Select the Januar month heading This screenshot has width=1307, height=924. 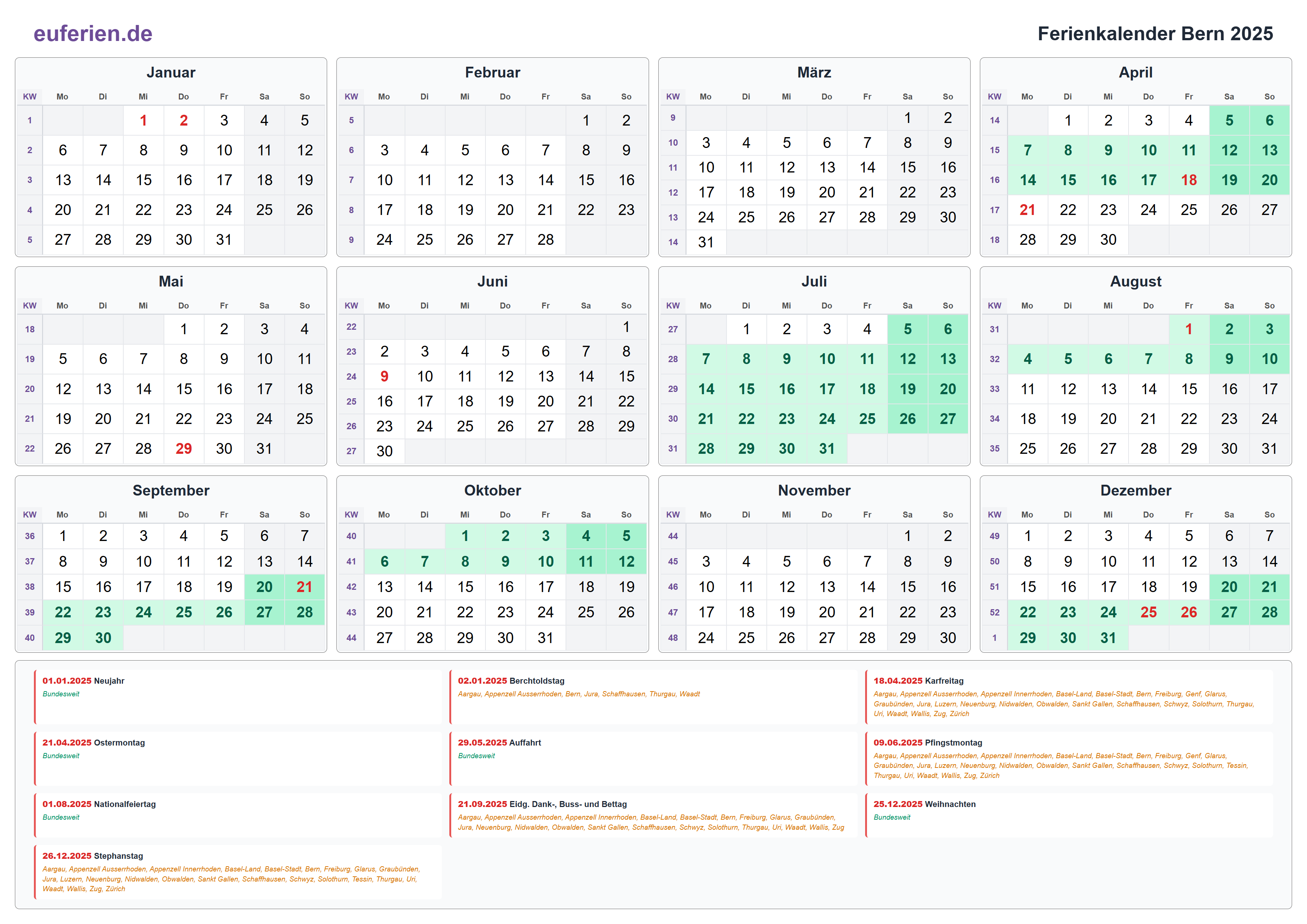click(x=171, y=72)
